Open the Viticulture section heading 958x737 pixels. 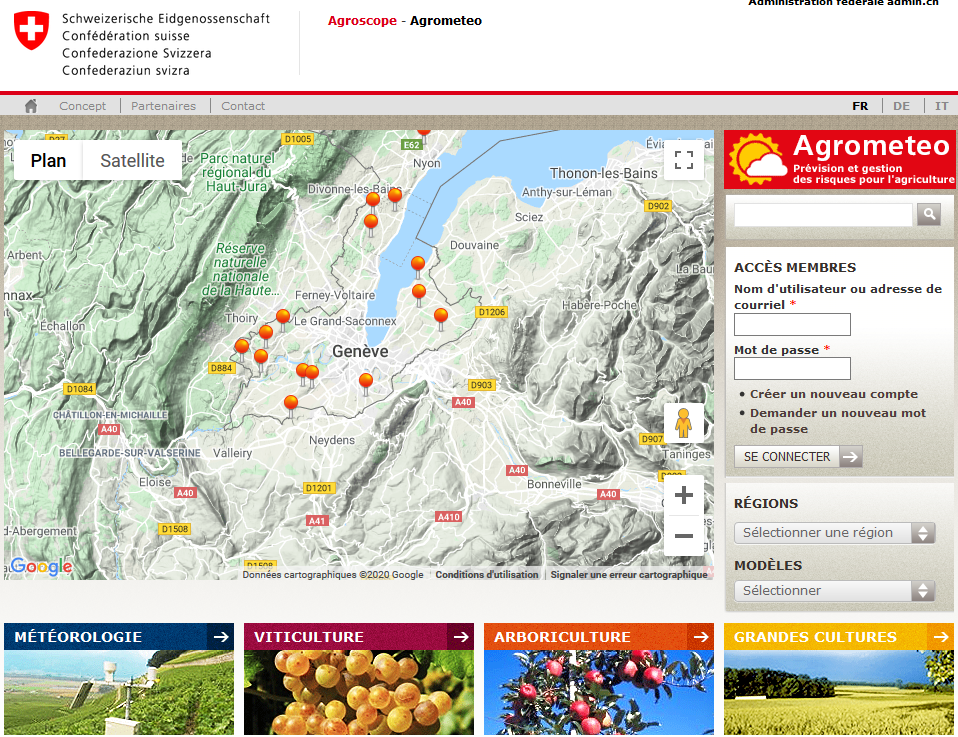click(x=309, y=637)
